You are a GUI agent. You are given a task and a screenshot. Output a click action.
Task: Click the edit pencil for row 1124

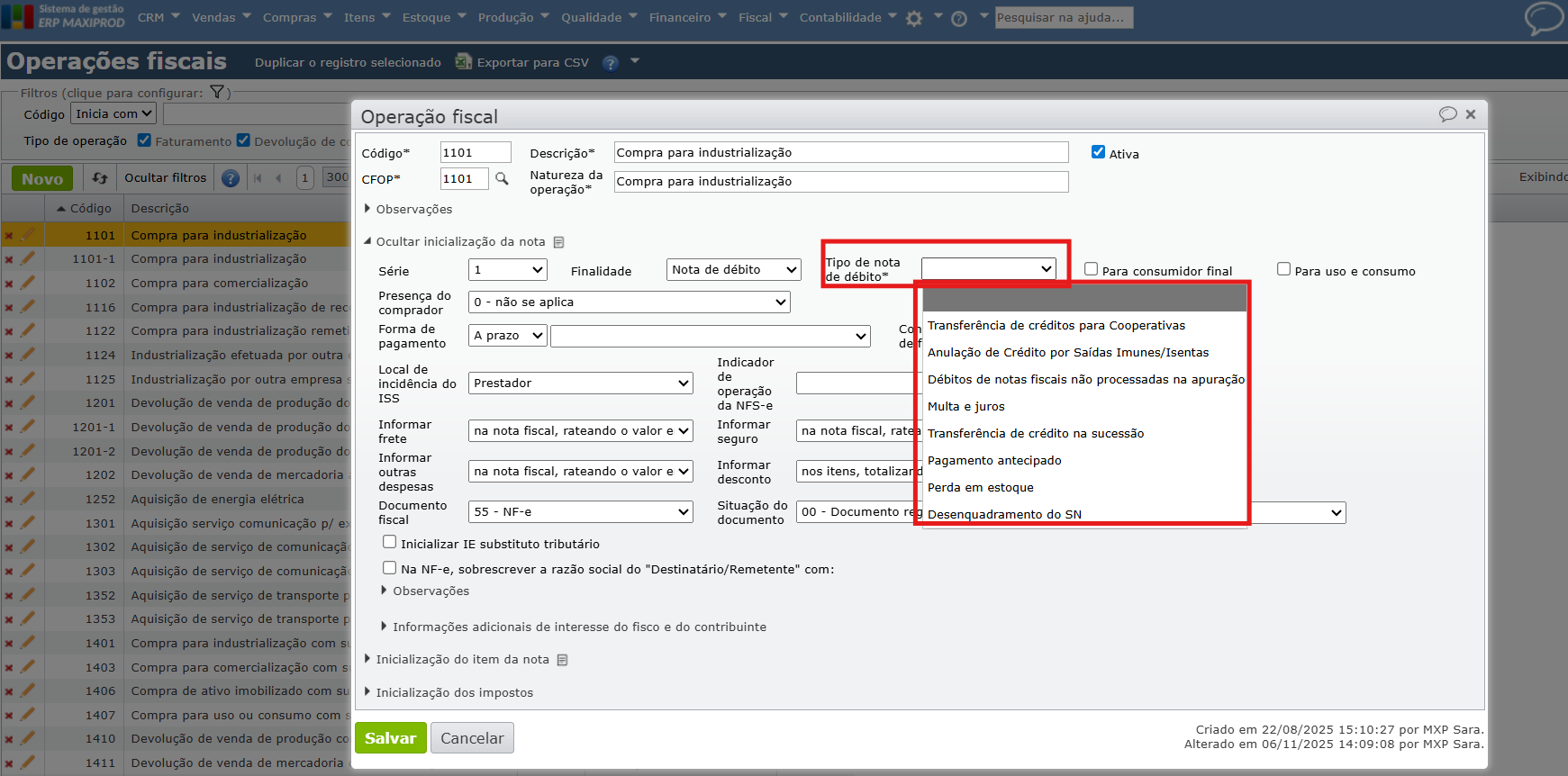(x=28, y=355)
